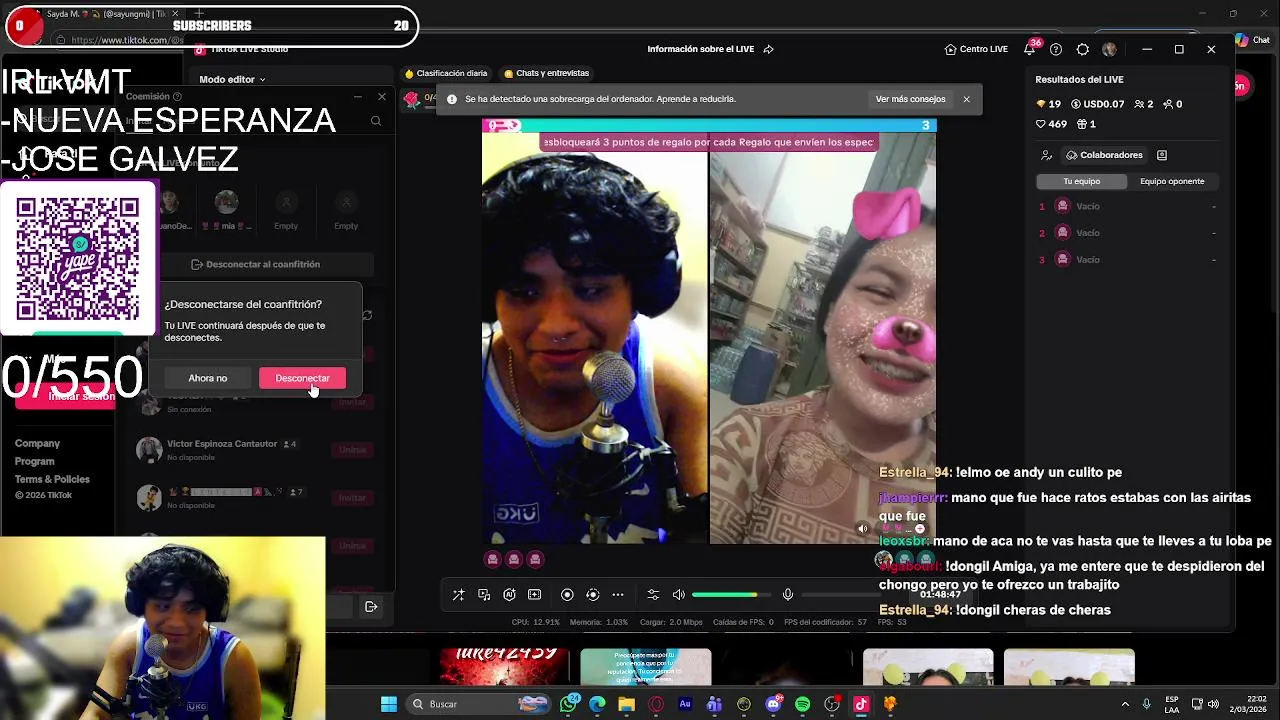Select Victor Espinoza Cantautor in list

[255, 449]
